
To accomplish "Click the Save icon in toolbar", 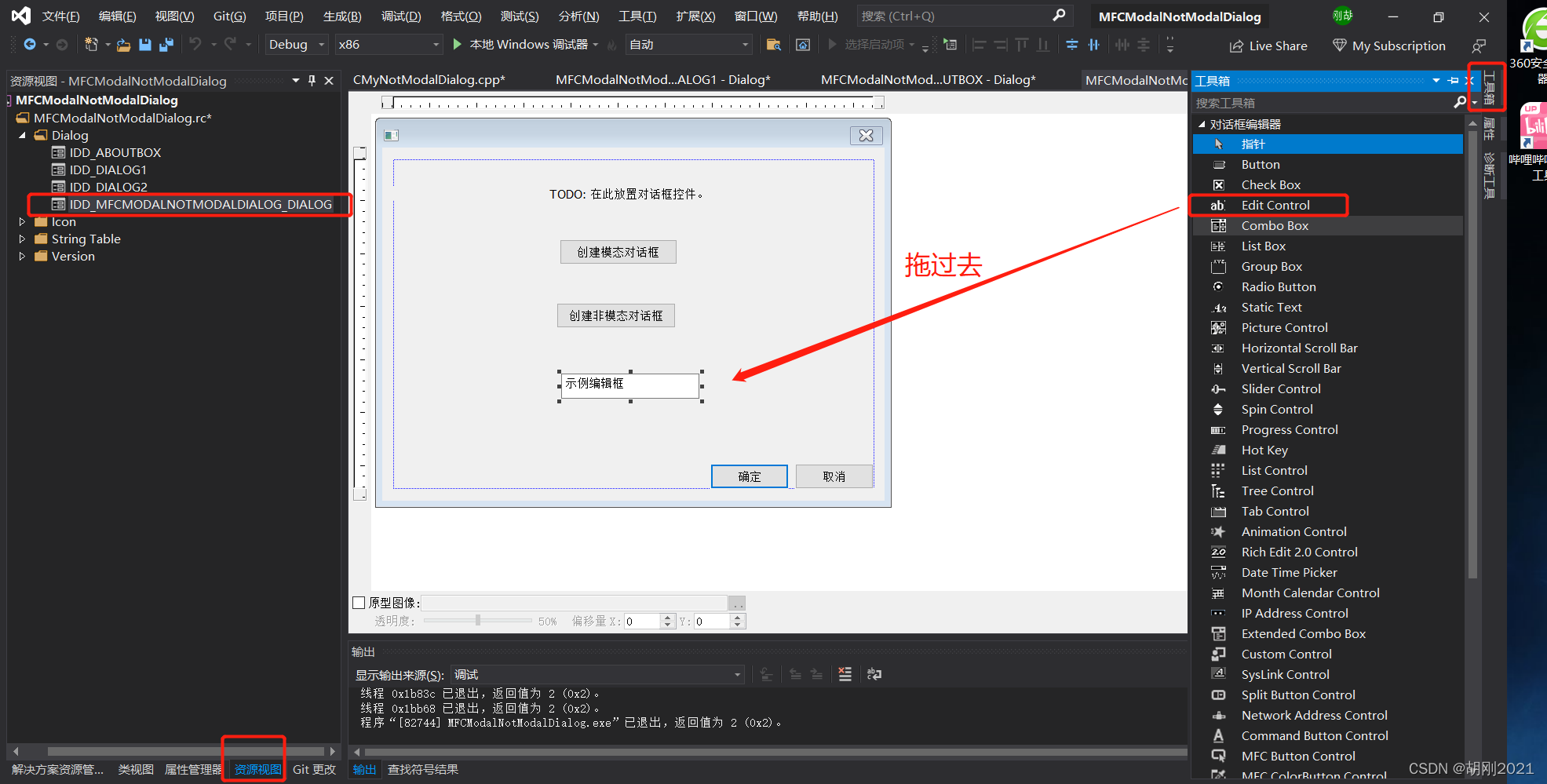I will (144, 45).
